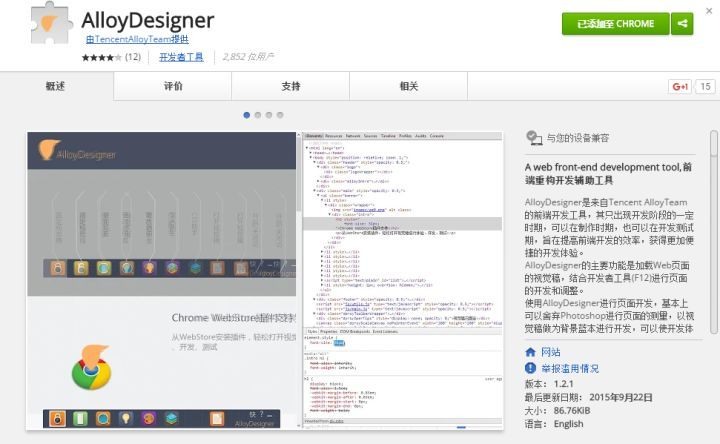Image resolution: width=720 pixels, height=444 pixels.
Task: Switch to the 评价 reviews tab
Action: (x=173, y=86)
